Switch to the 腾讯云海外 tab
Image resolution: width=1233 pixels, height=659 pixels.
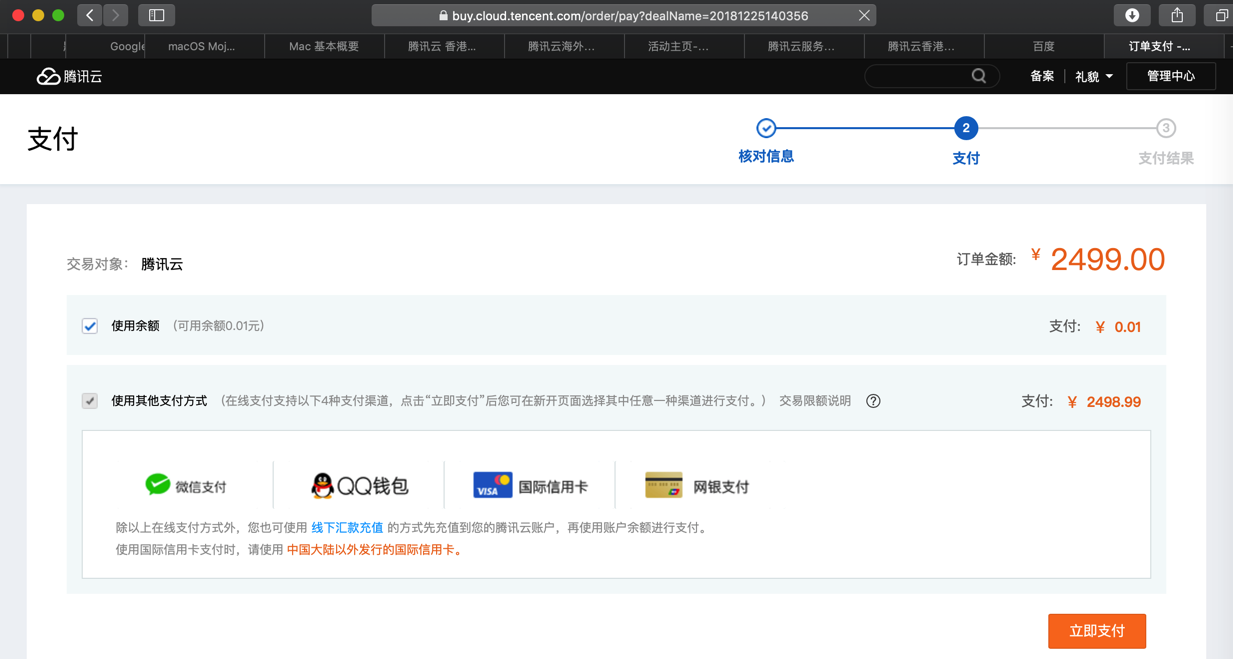pyautogui.click(x=563, y=46)
